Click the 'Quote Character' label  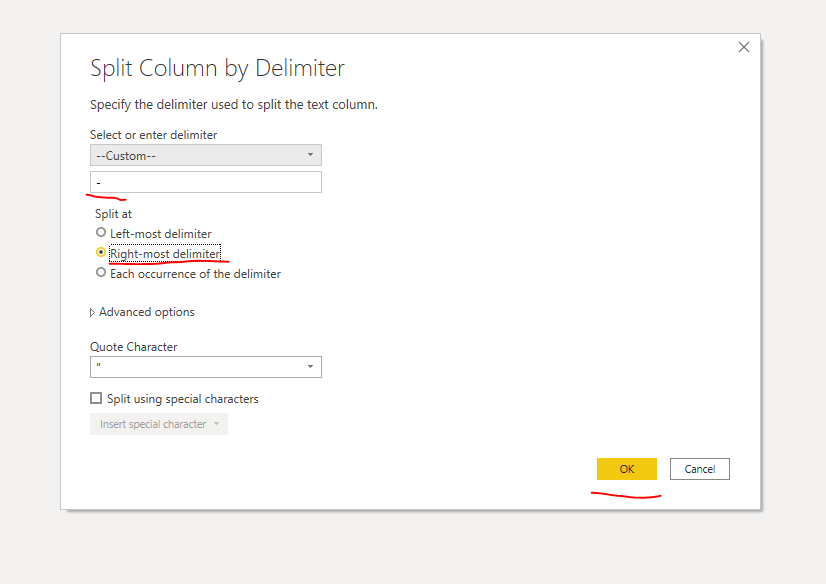(x=133, y=347)
